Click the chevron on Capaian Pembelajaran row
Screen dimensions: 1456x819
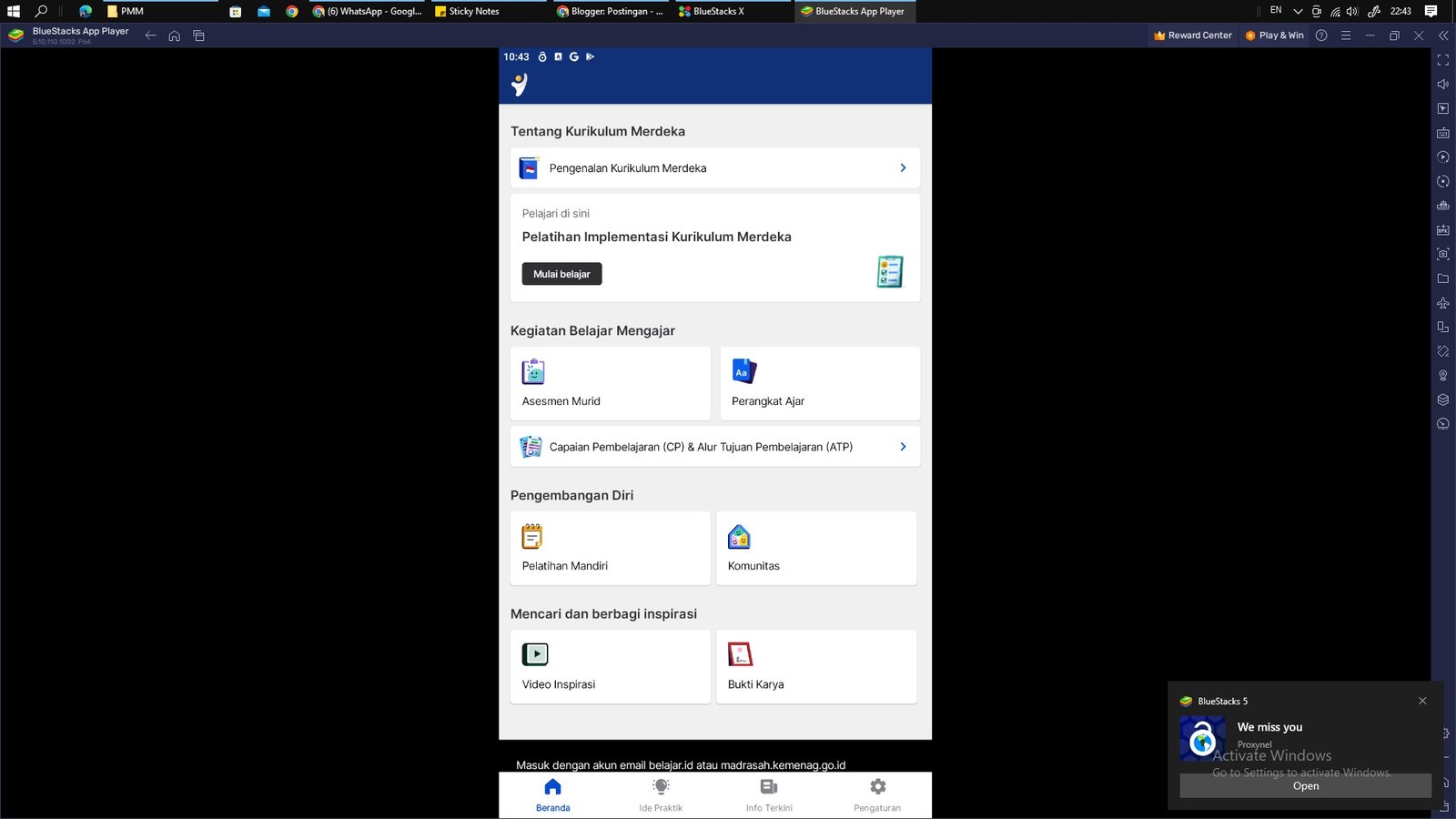pos(903,447)
